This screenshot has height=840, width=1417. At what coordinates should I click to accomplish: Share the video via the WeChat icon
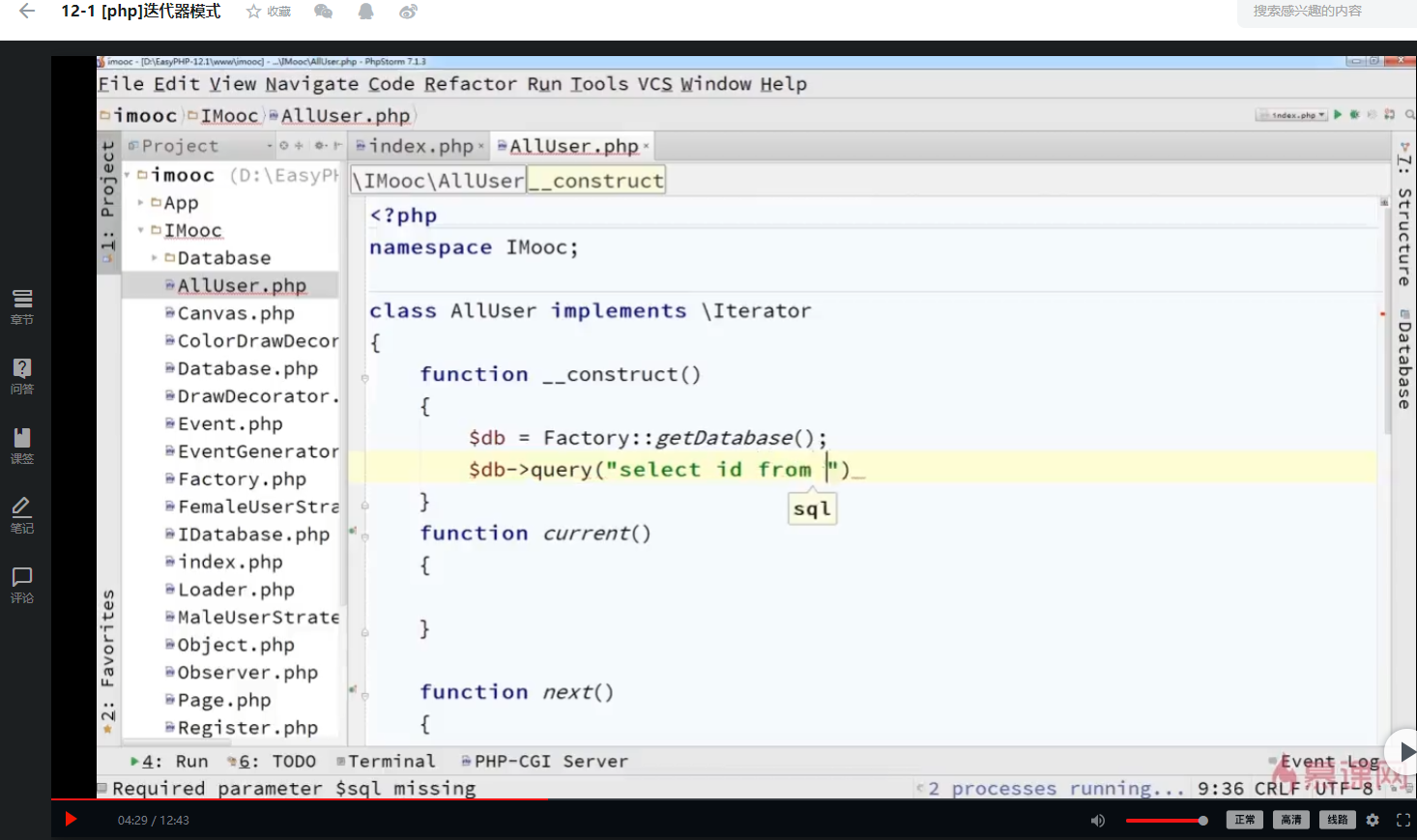pyautogui.click(x=324, y=12)
